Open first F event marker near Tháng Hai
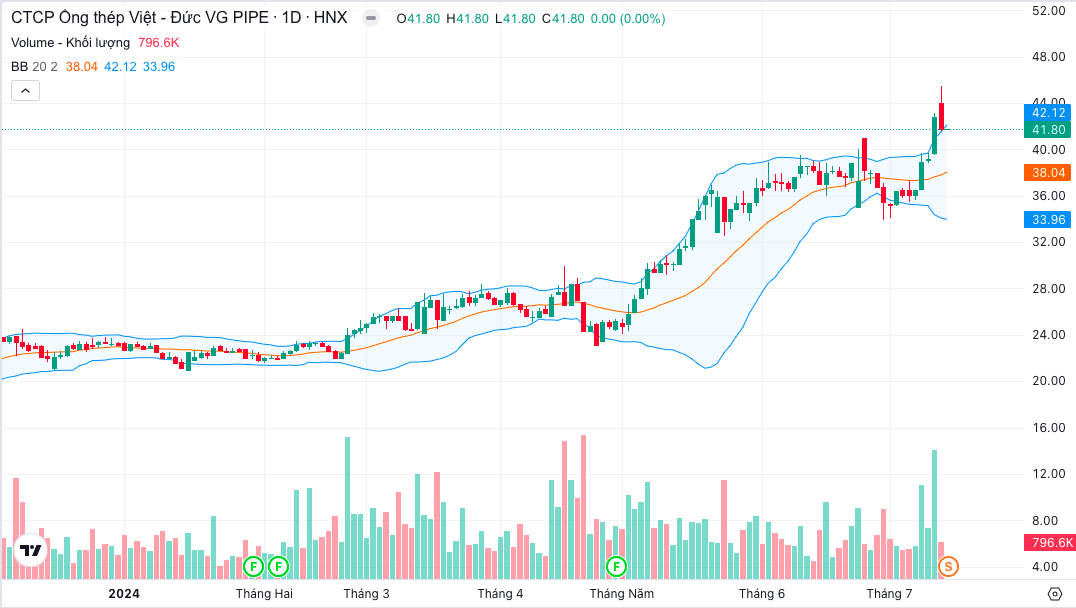The width and height of the screenshot is (1076, 608). tap(254, 567)
